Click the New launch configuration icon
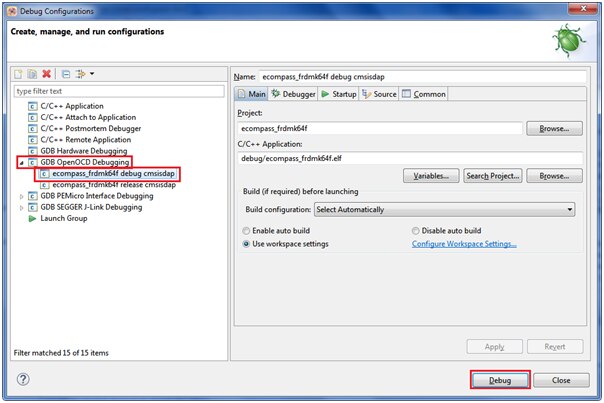Image resolution: width=604 pixels, height=403 pixels. 18,74
